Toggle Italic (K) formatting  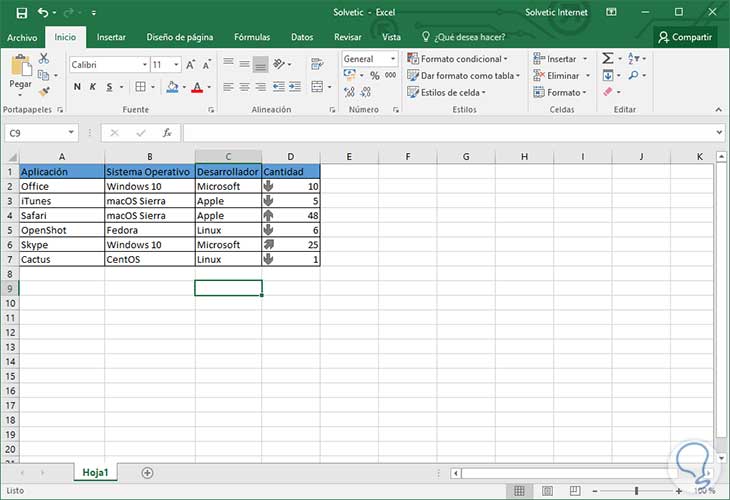click(93, 87)
